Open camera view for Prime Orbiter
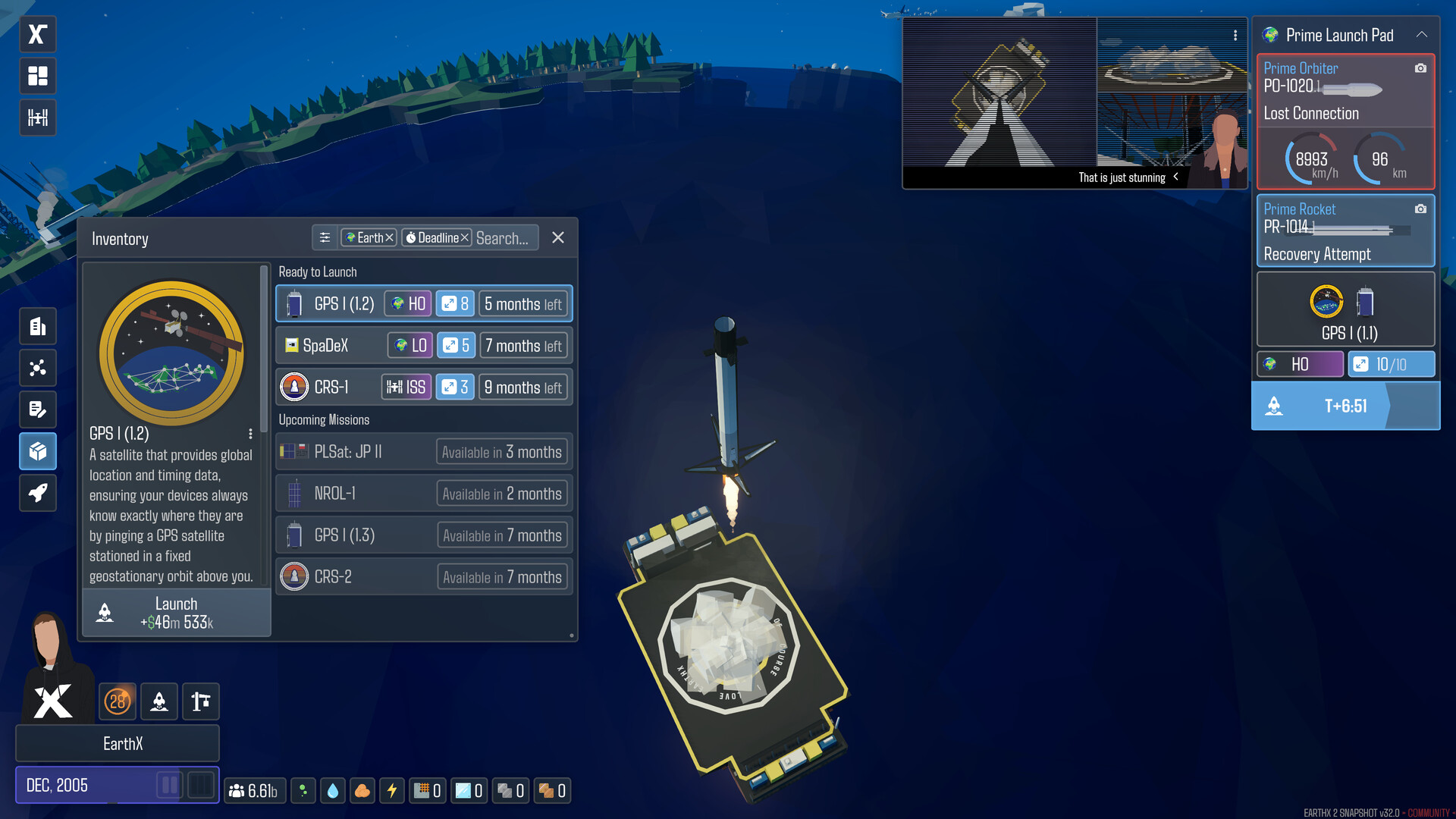 pyautogui.click(x=1420, y=68)
